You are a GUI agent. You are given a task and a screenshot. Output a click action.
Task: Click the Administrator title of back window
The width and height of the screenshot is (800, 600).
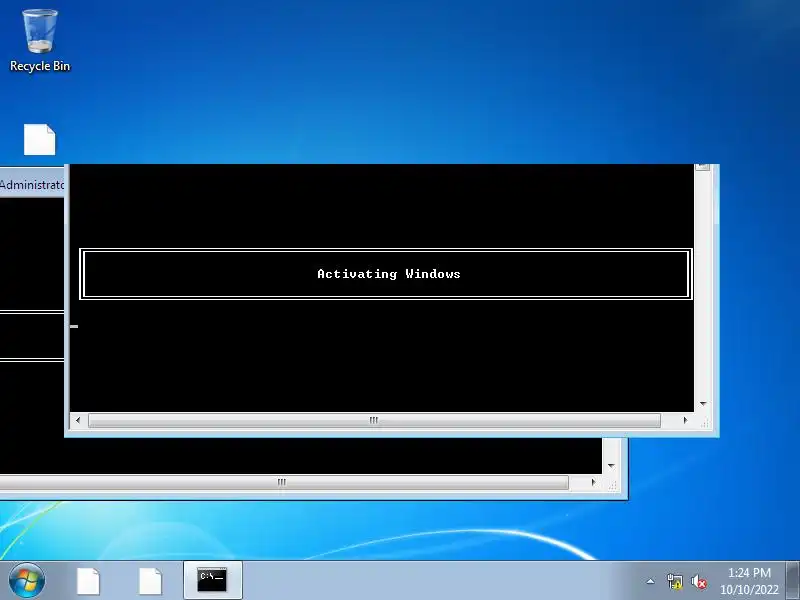[32, 185]
